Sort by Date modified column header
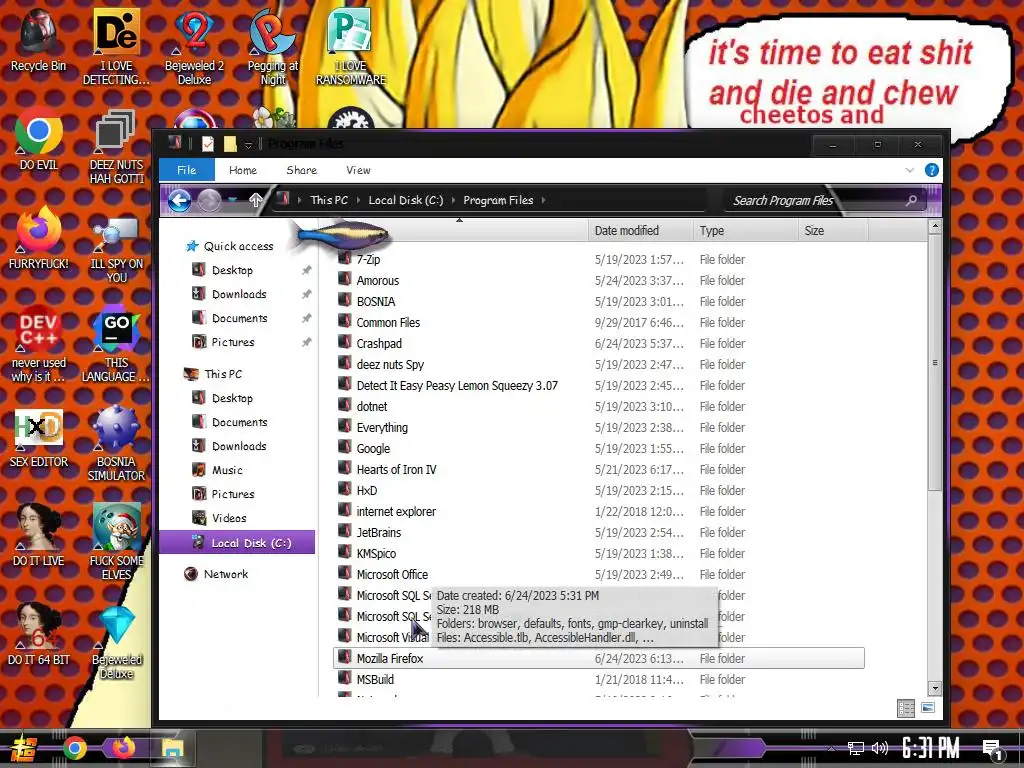This screenshot has height=768, width=1024. [640, 231]
